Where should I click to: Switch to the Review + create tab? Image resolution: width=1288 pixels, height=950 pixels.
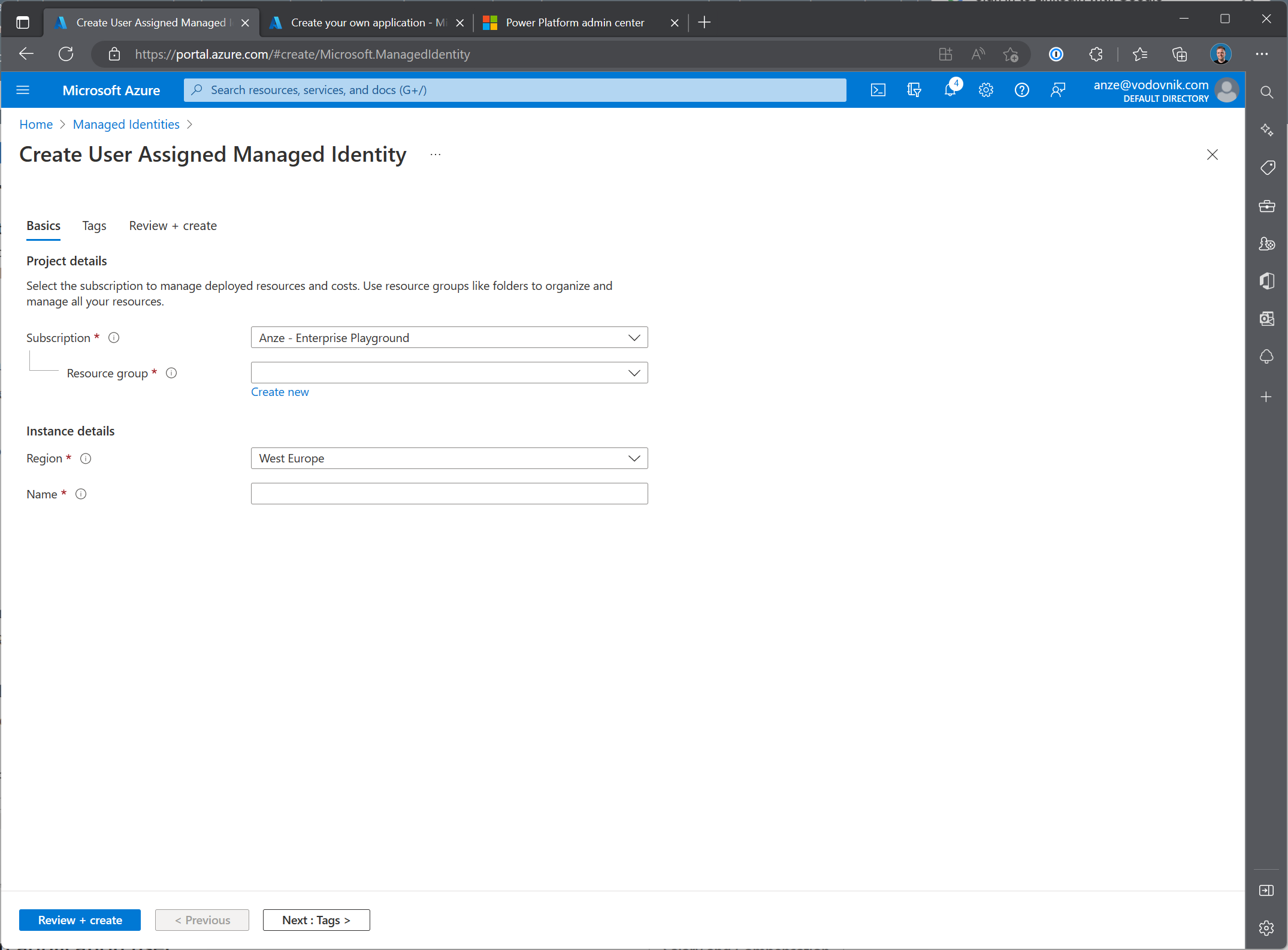(x=173, y=225)
